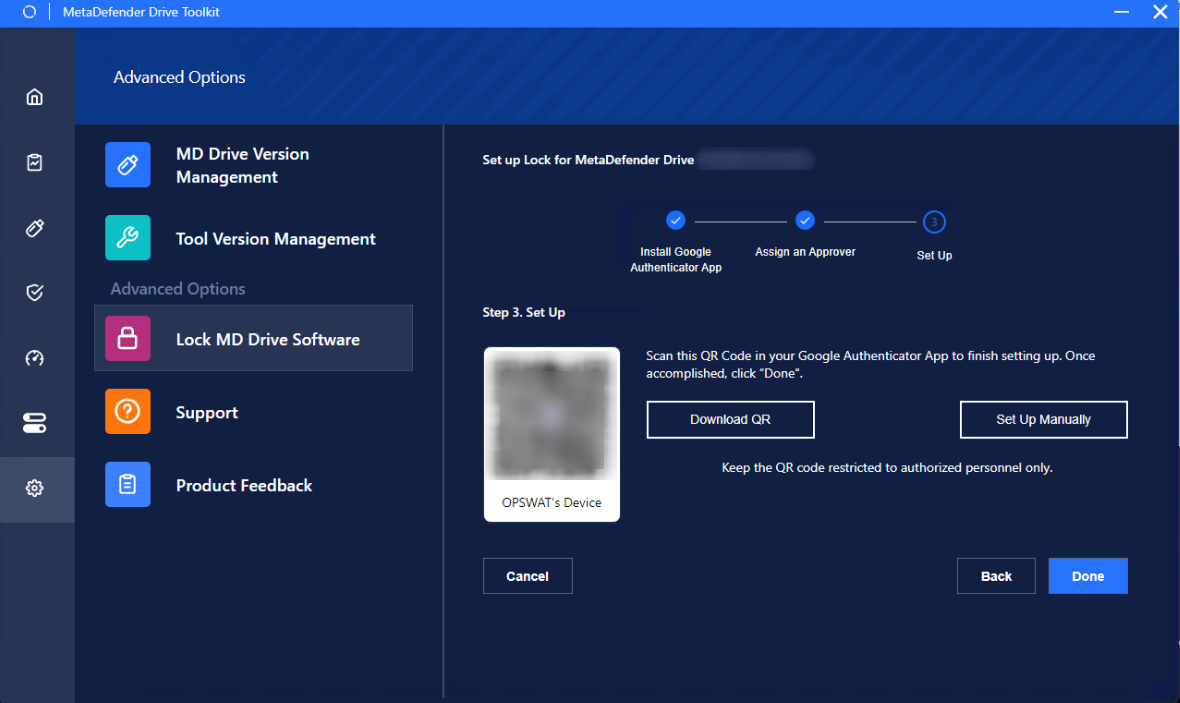
Task: Minimize the MetaDefender Drive Toolkit window
Action: 1121,12
